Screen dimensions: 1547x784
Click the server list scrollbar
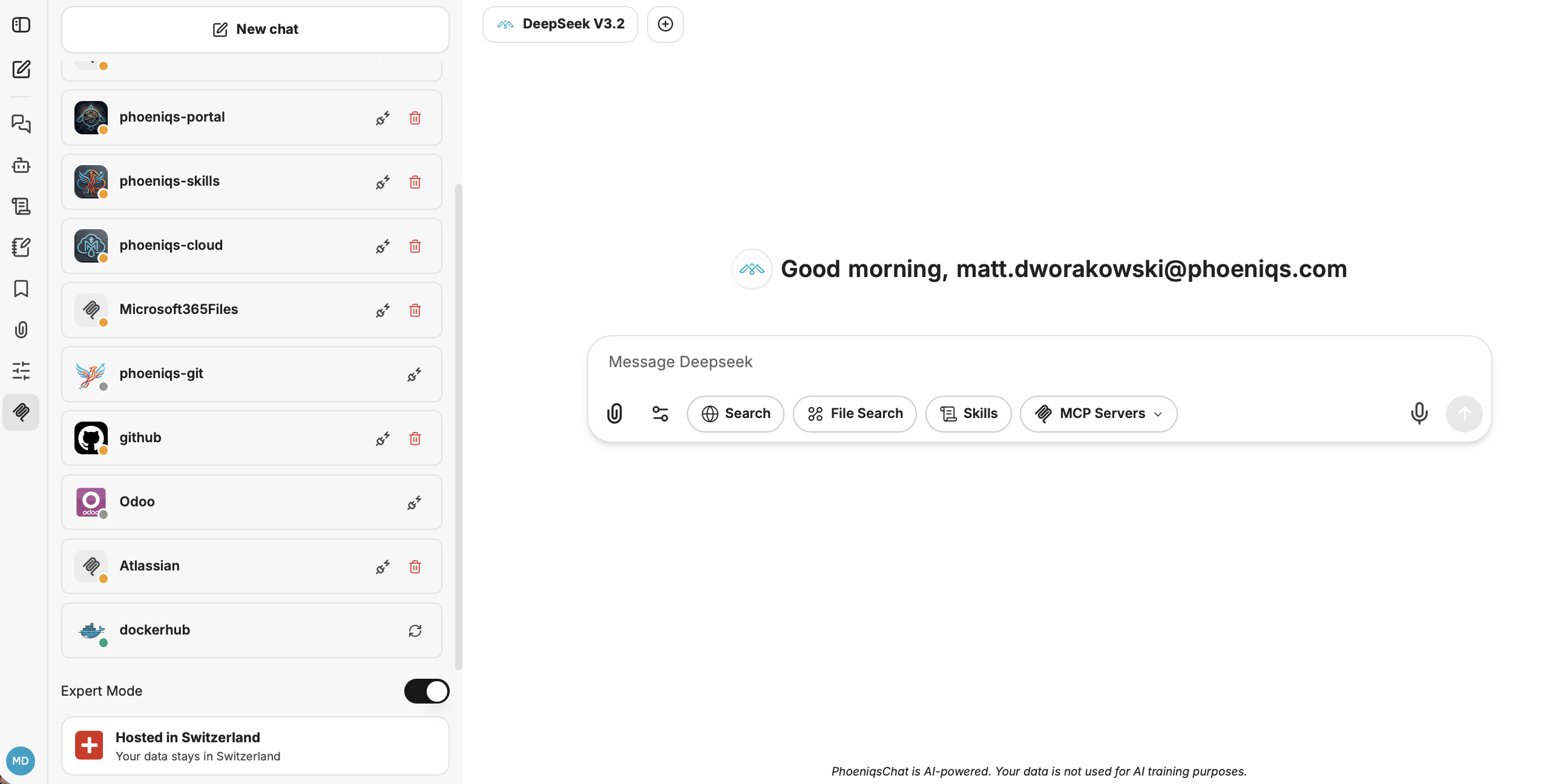[459, 426]
